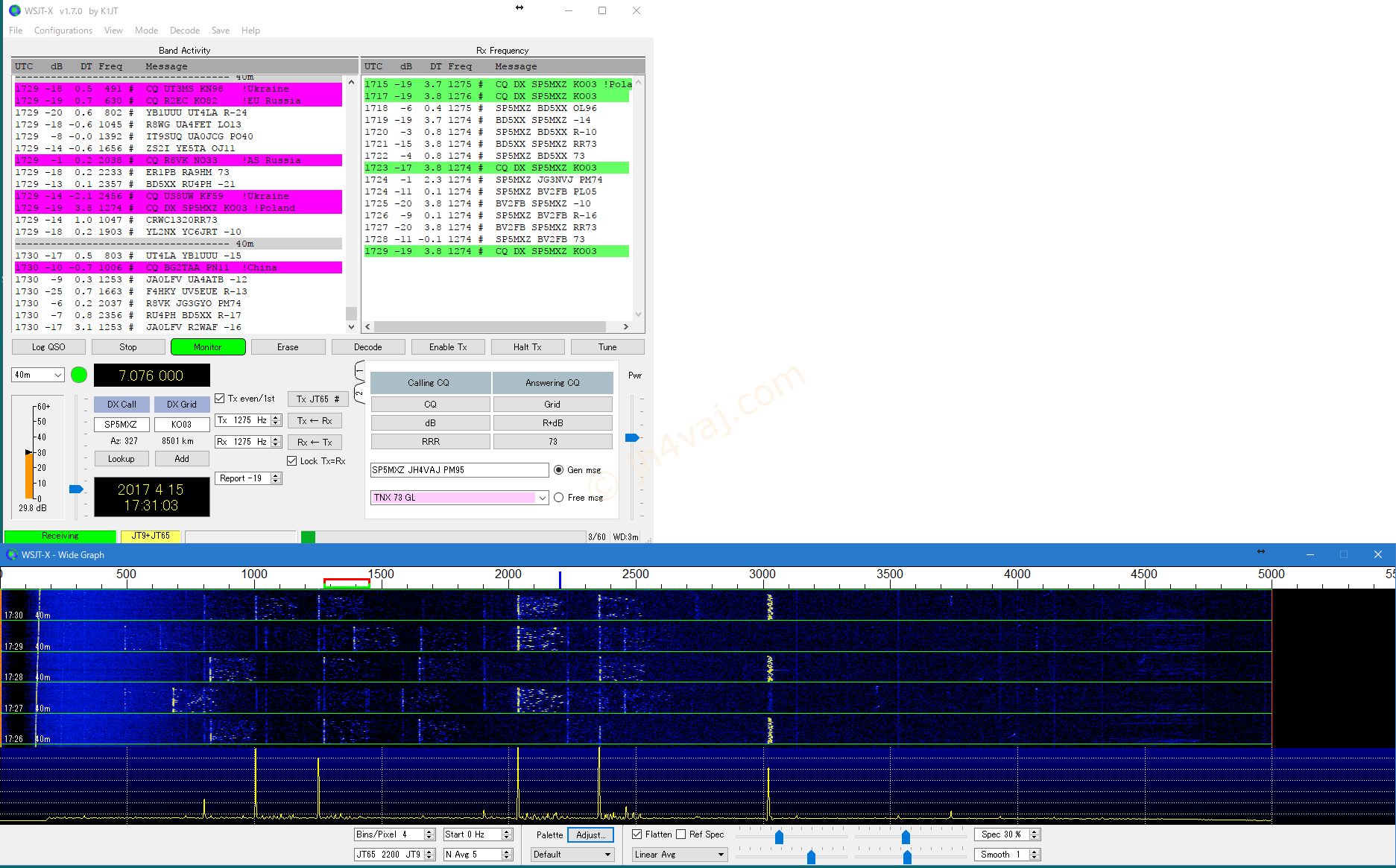Click the DX Call input field SP5MXZ

tap(121, 425)
